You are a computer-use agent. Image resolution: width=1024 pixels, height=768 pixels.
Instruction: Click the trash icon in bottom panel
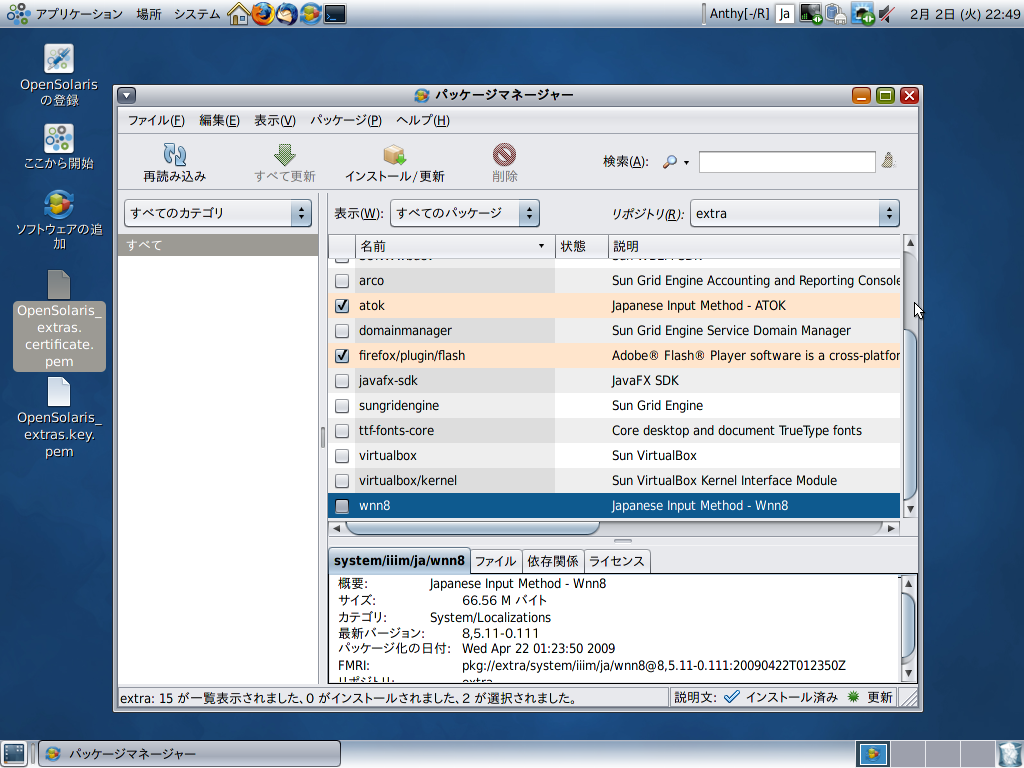tap(1010, 754)
